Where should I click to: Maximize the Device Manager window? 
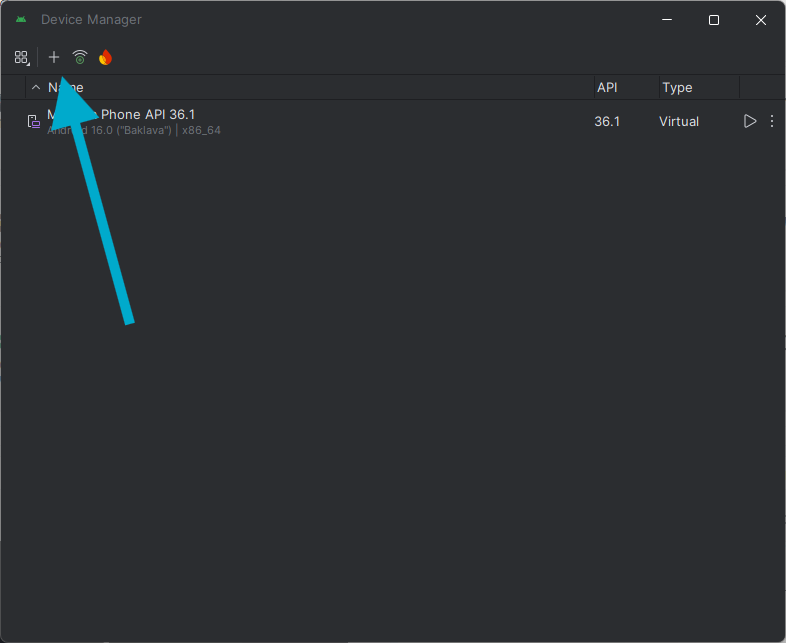pos(714,20)
